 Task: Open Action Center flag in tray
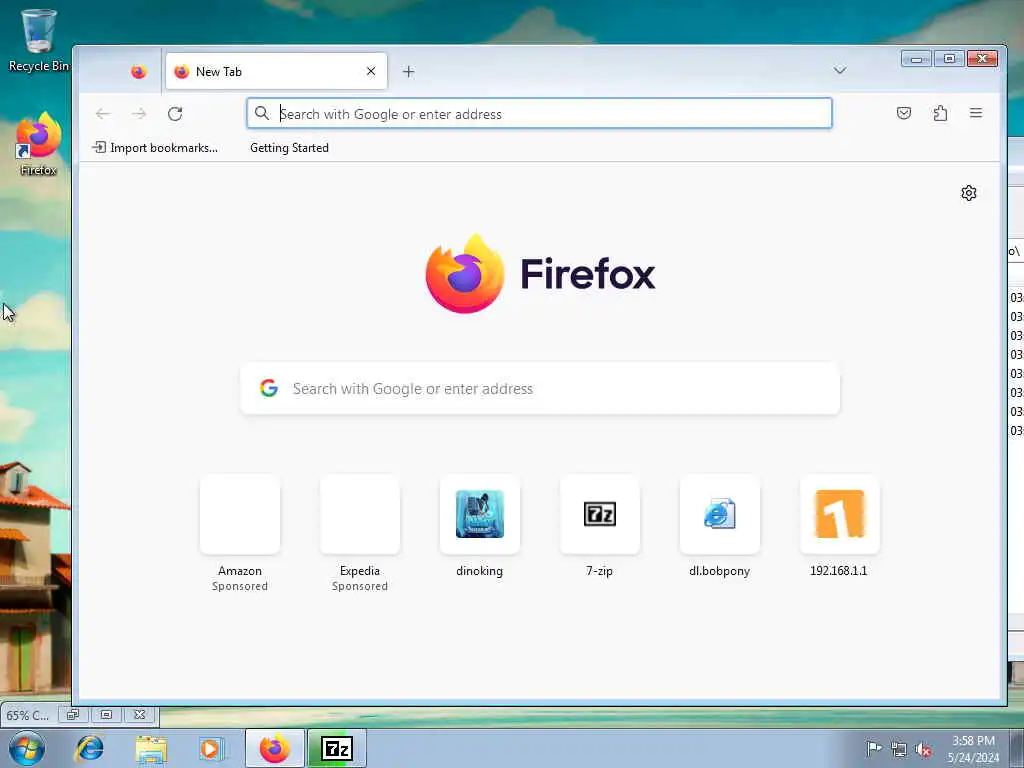click(874, 748)
